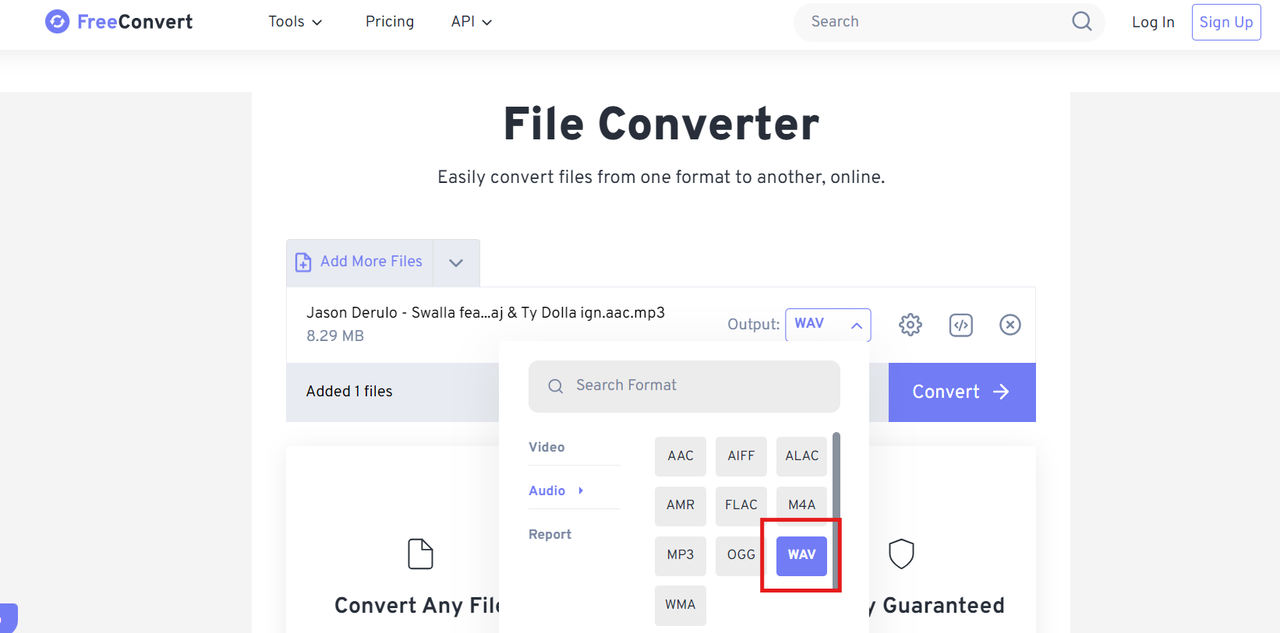Choose the highlighted WAV format
The image size is (1280, 633).
[802, 555]
